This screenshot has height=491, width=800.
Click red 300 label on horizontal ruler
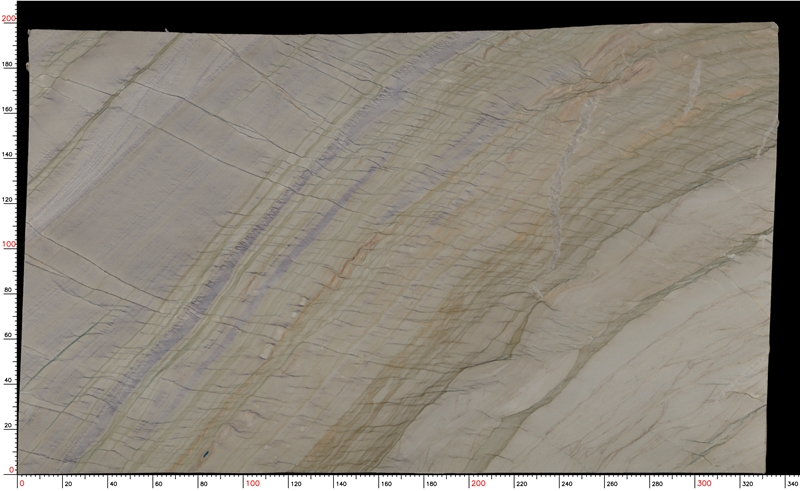[704, 483]
